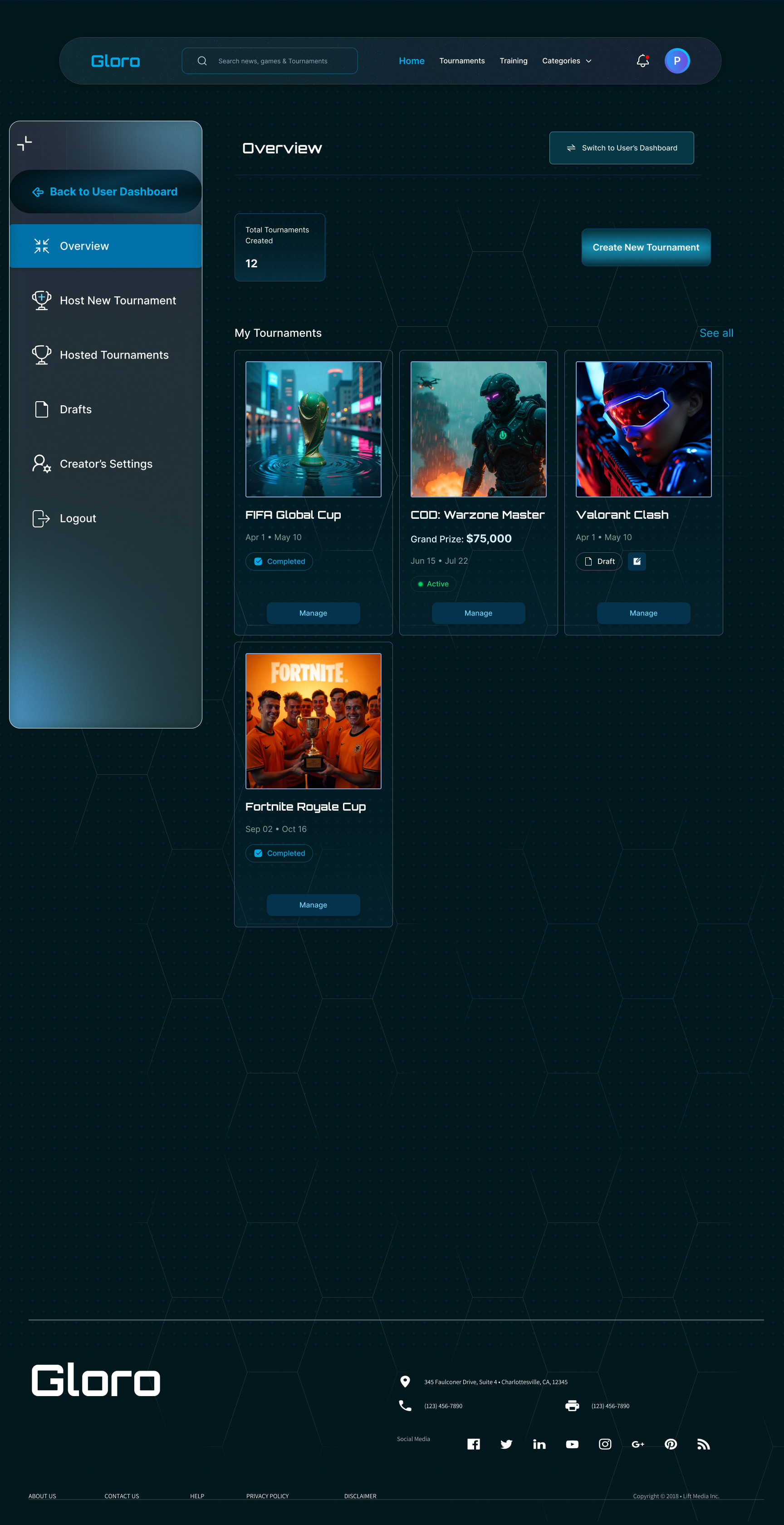Click the Gloro footer logo
This screenshot has width=784, height=1525.
(96, 1380)
